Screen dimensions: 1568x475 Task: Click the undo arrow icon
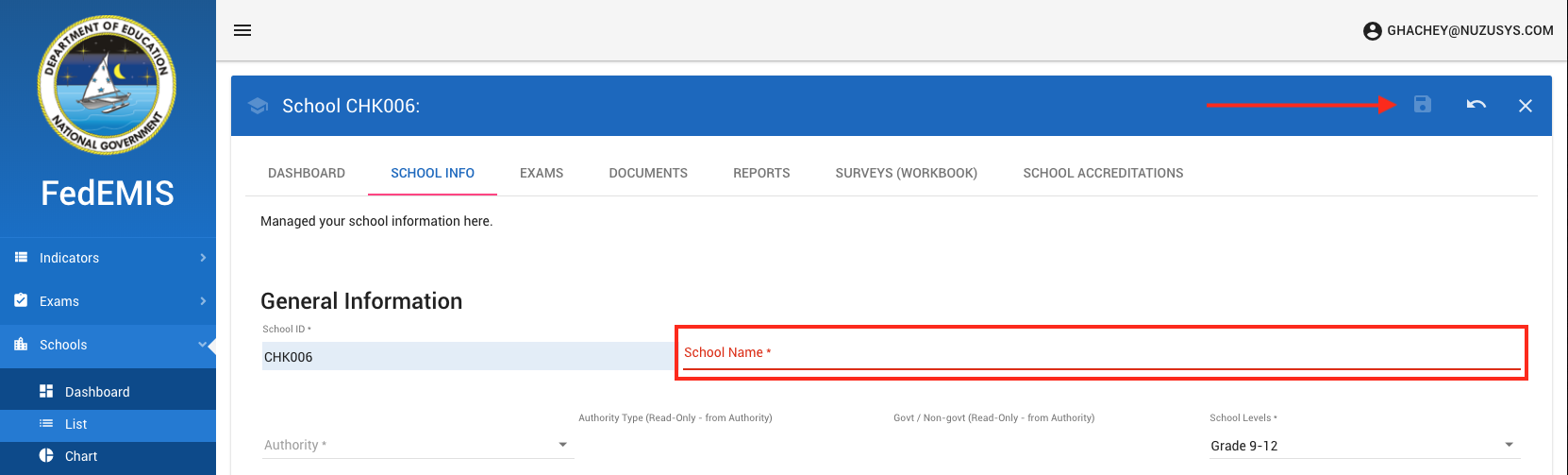(x=1476, y=105)
